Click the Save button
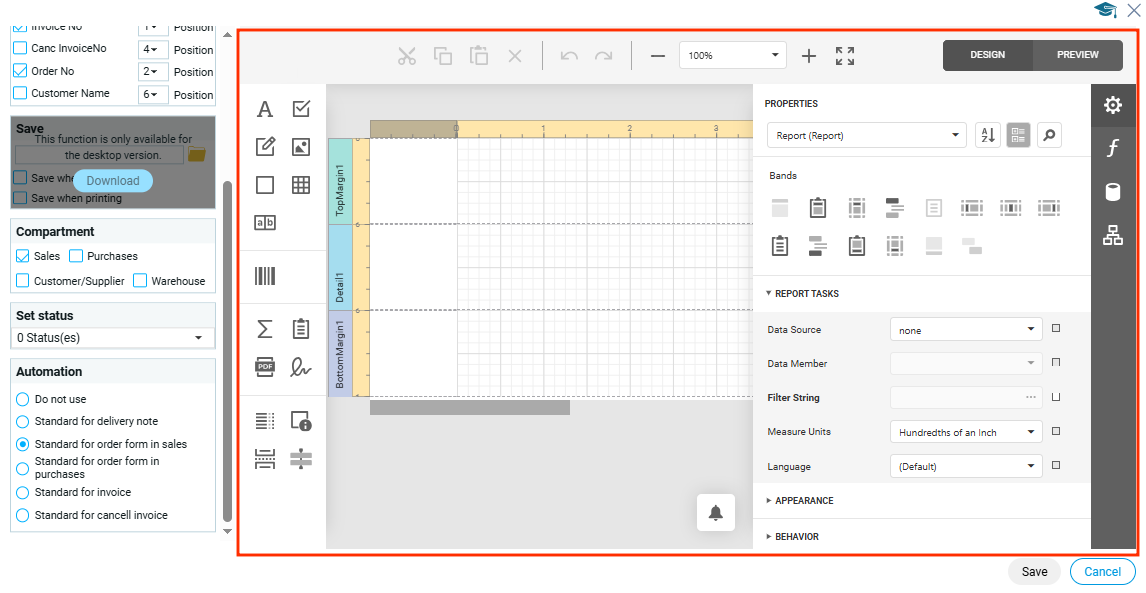Viewport: 1146px width, 593px height. click(x=1034, y=572)
